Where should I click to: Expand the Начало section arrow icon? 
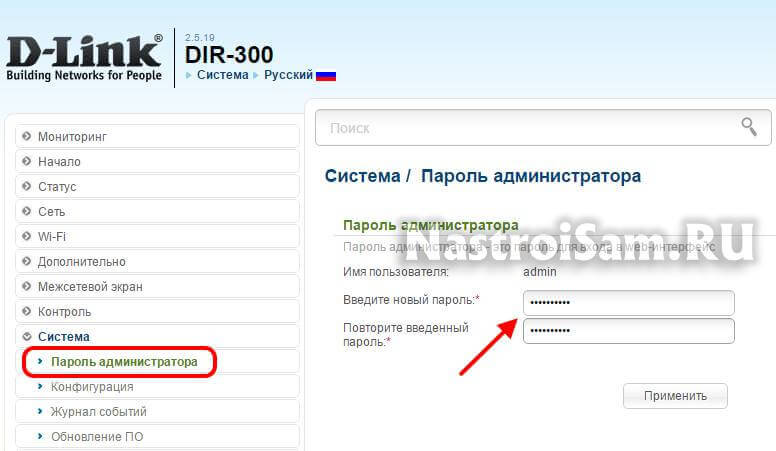(27, 161)
